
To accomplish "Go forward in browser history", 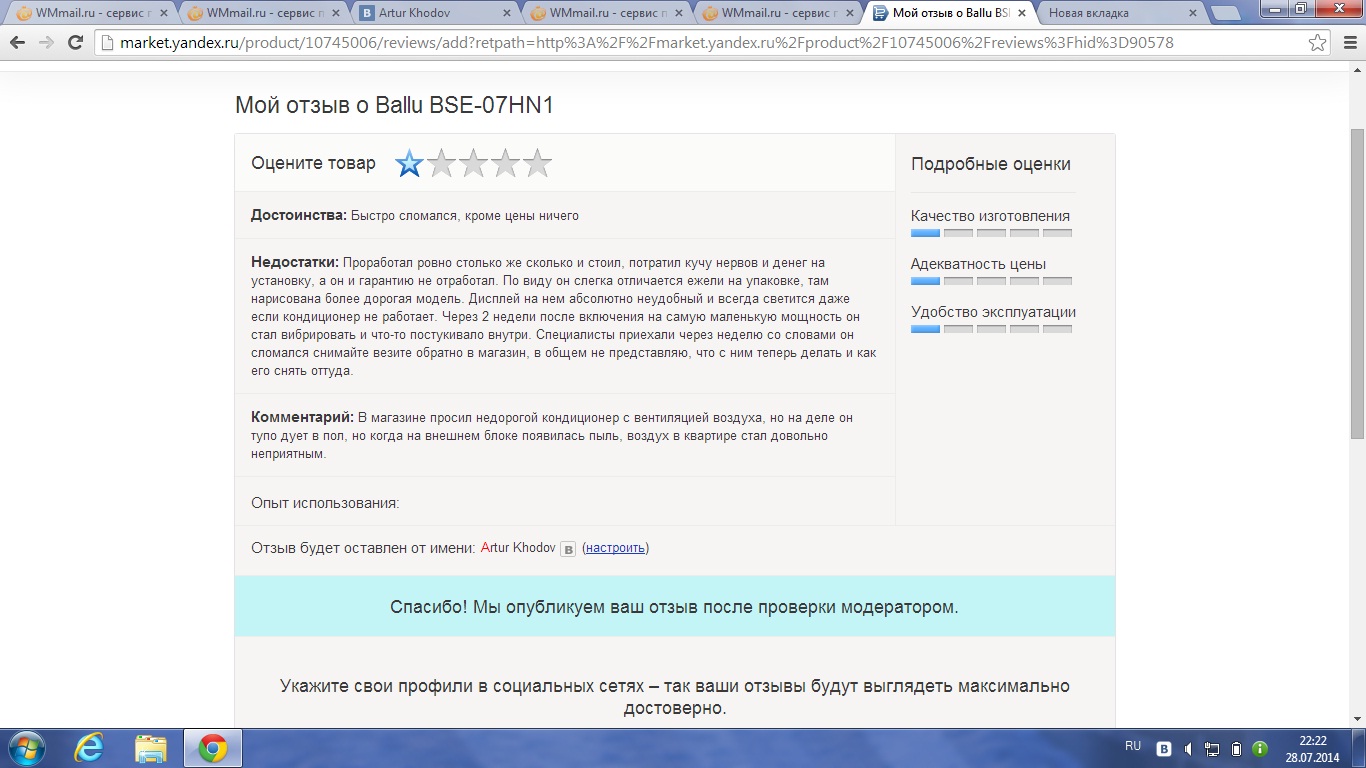I will pos(46,43).
